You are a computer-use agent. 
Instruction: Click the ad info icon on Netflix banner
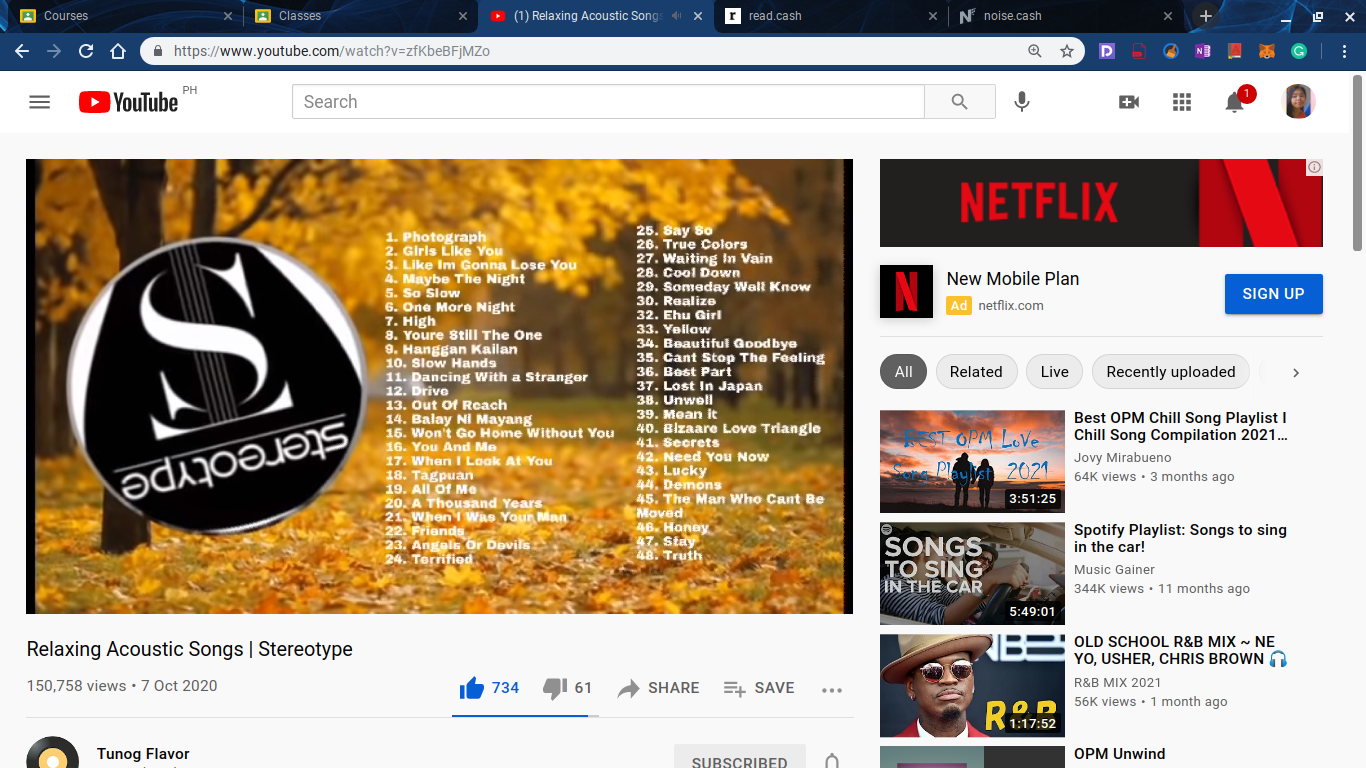click(x=1315, y=167)
